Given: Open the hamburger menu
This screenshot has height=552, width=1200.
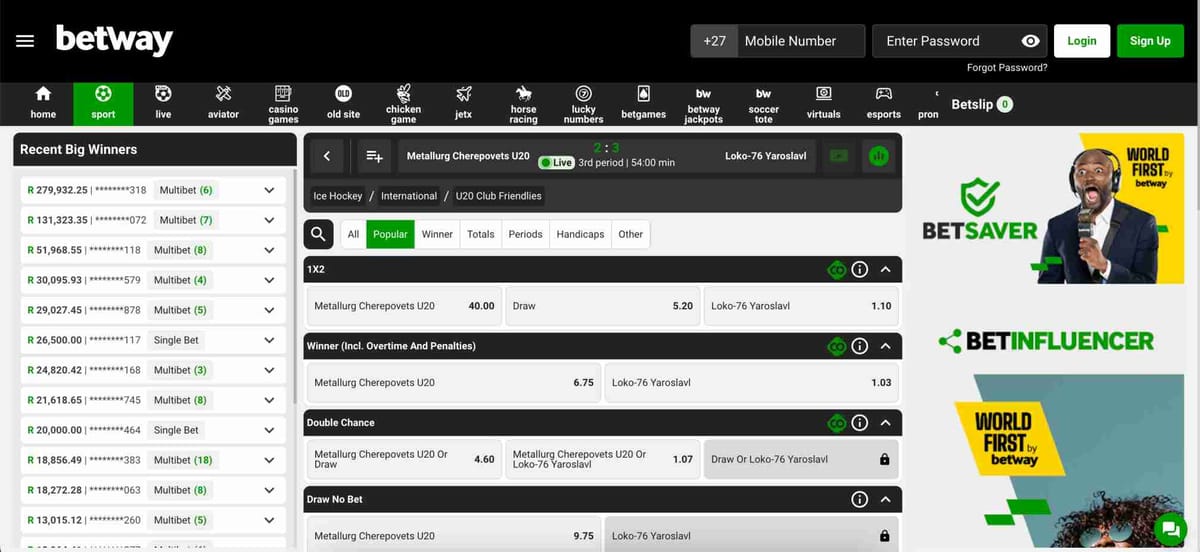Looking at the screenshot, I should click(25, 41).
